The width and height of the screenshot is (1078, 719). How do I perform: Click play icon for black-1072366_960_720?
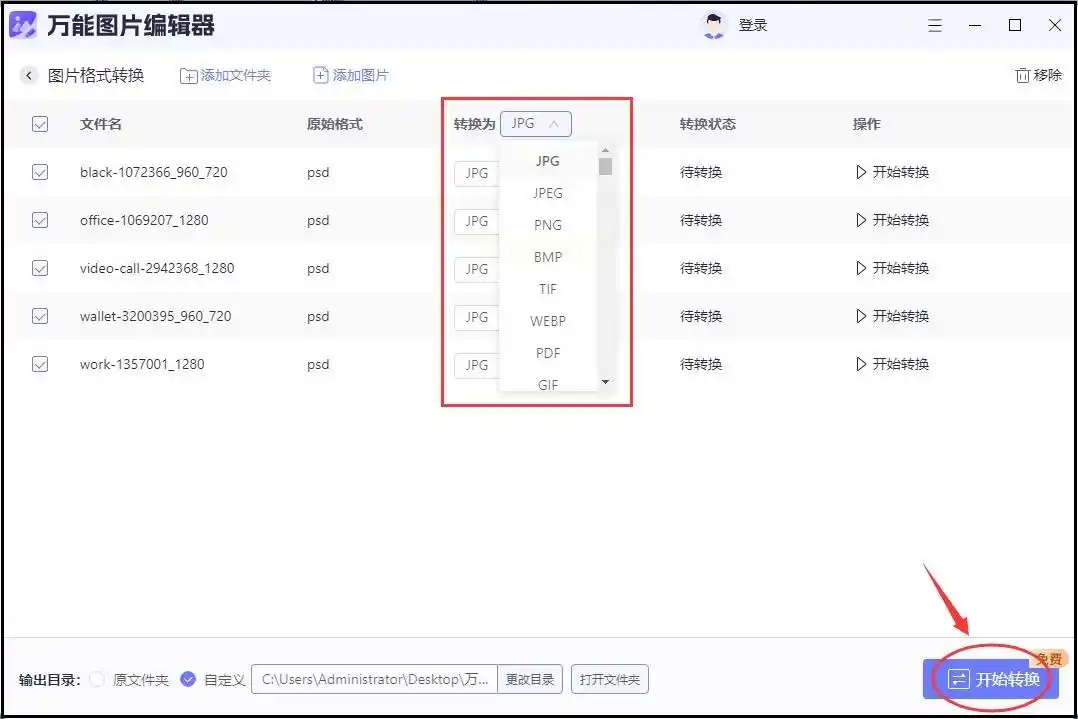point(861,172)
